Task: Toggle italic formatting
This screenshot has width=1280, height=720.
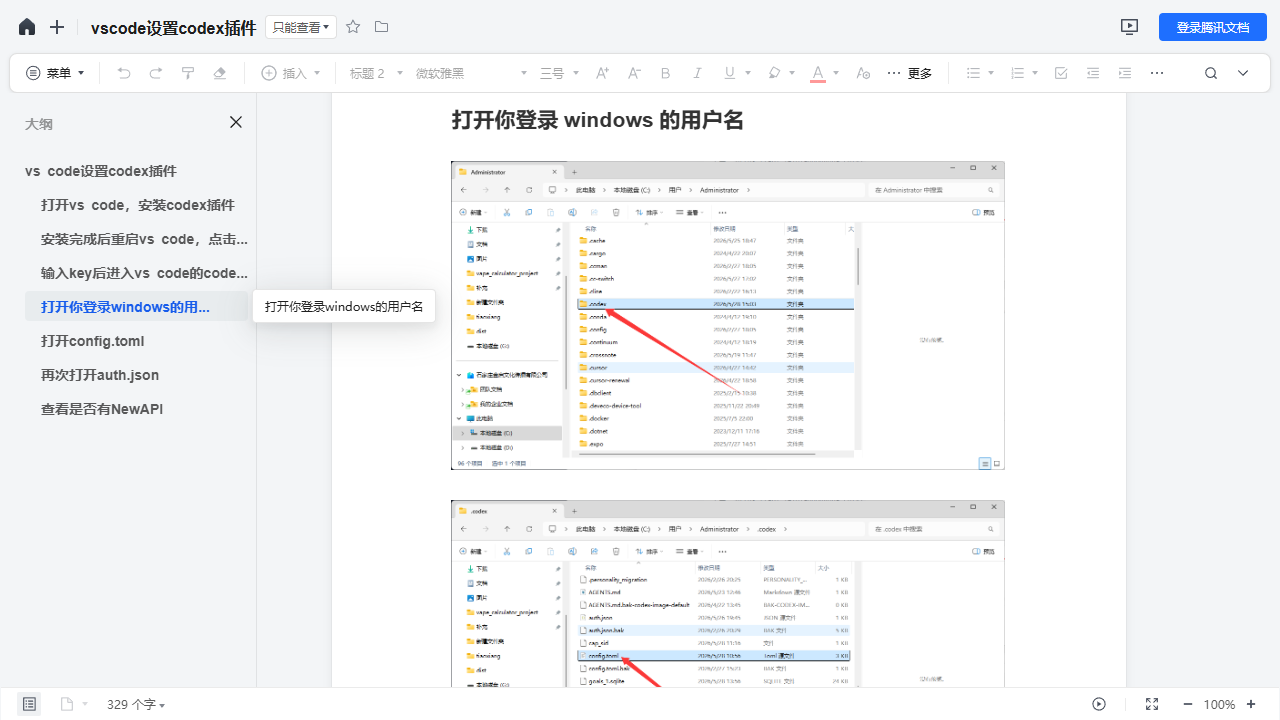Action: coord(698,73)
